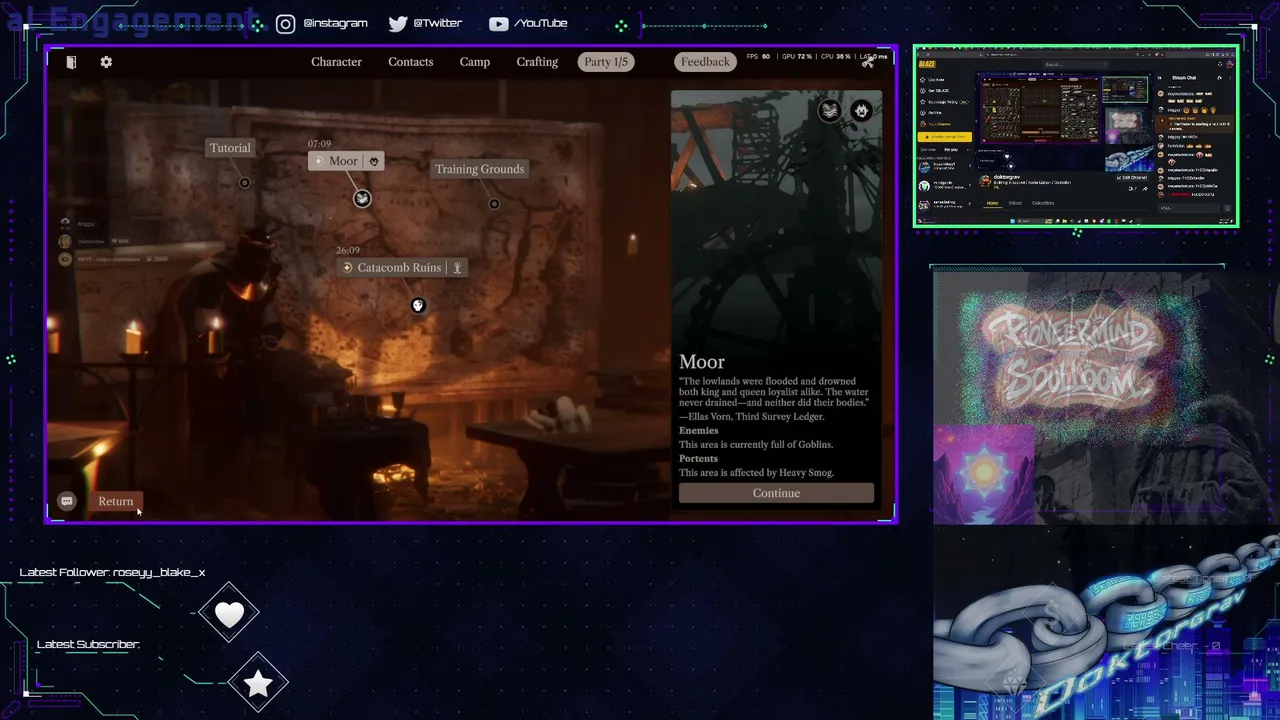Click the goblin icon on Moor label
This screenshot has height=720, width=1280.
pos(374,161)
